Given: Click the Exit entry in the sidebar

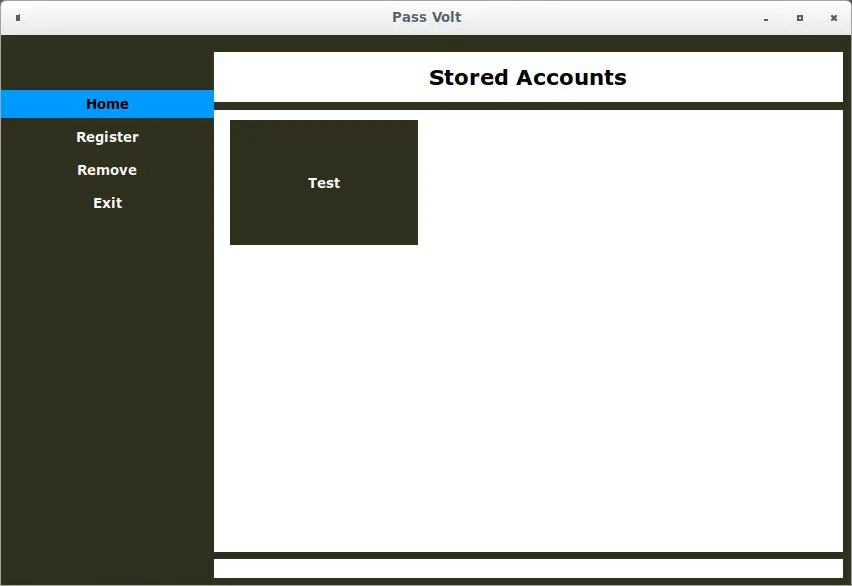Looking at the screenshot, I should [107, 203].
